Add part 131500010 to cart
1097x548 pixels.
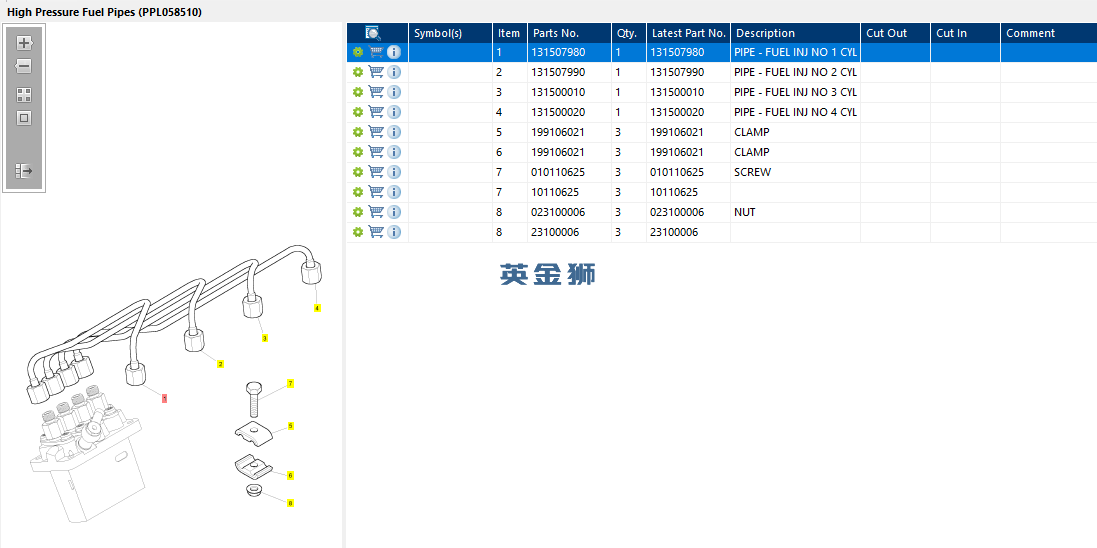pyautogui.click(x=376, y=92)
